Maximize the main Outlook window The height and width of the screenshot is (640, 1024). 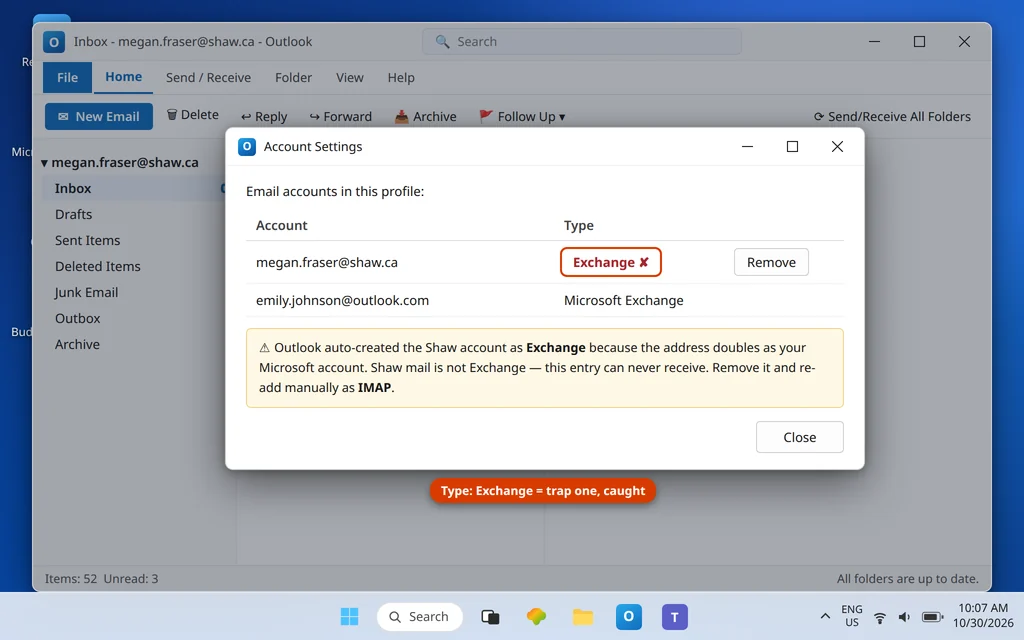920,42
